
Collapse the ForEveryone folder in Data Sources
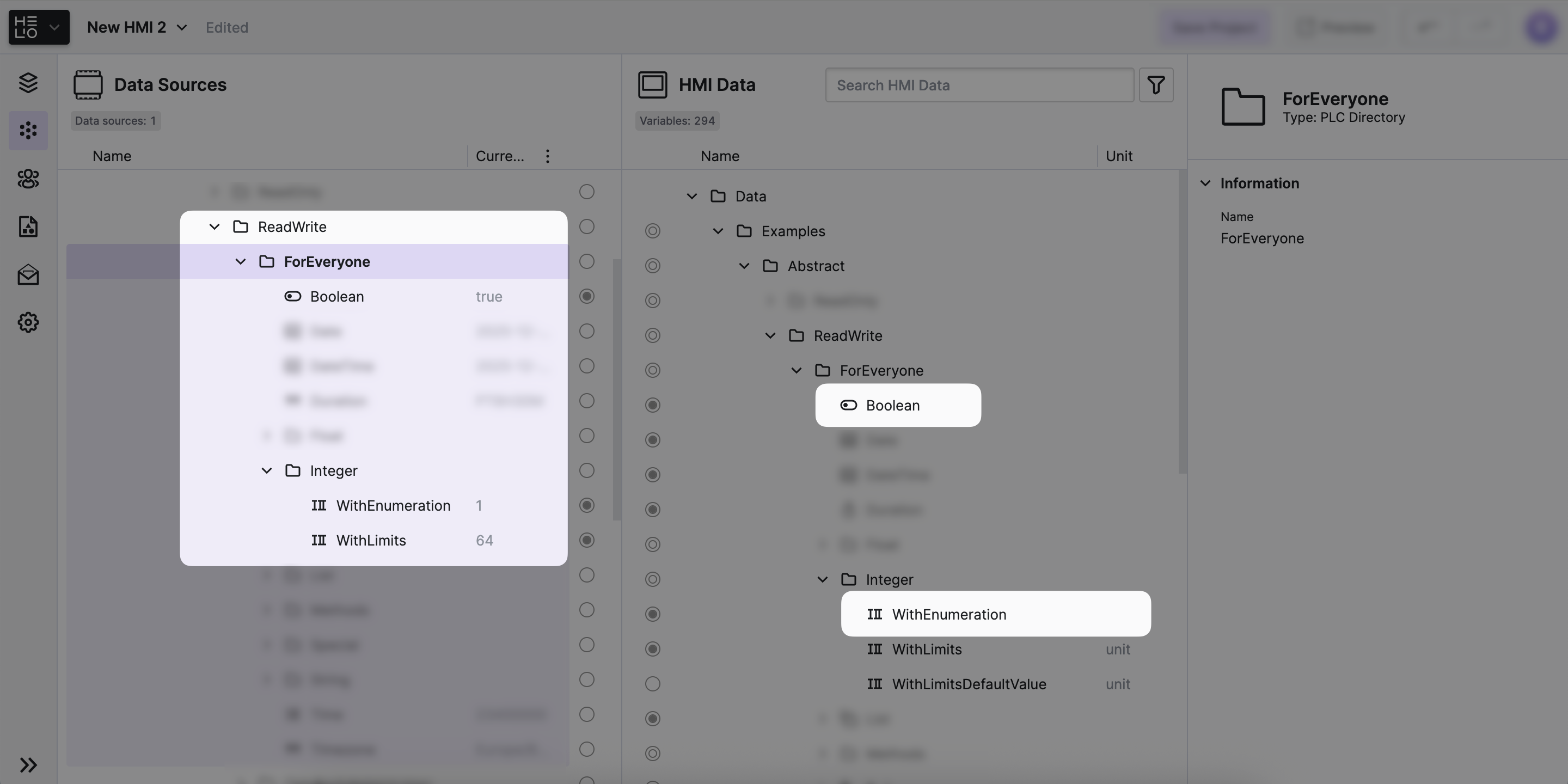[241, 262]
